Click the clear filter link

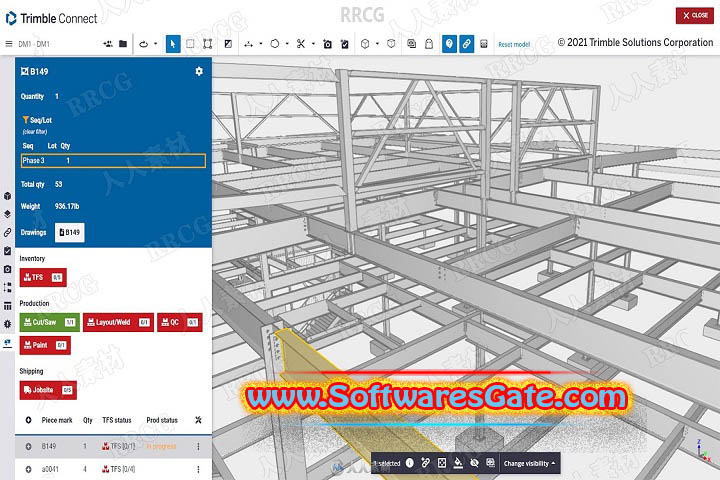tap(35, 132)
